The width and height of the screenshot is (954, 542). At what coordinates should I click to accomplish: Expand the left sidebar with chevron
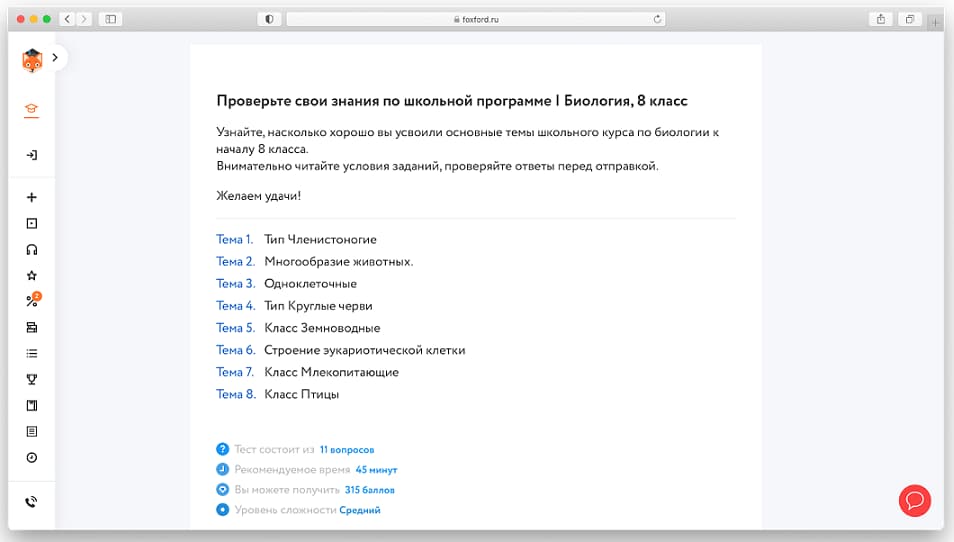(55, 58)
